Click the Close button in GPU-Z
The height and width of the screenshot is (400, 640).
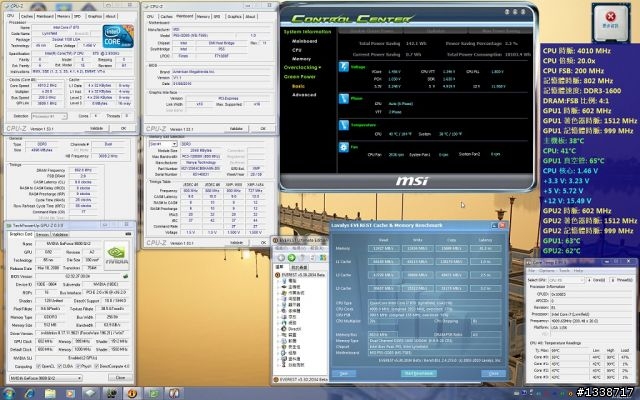click(x=120, y=378)
